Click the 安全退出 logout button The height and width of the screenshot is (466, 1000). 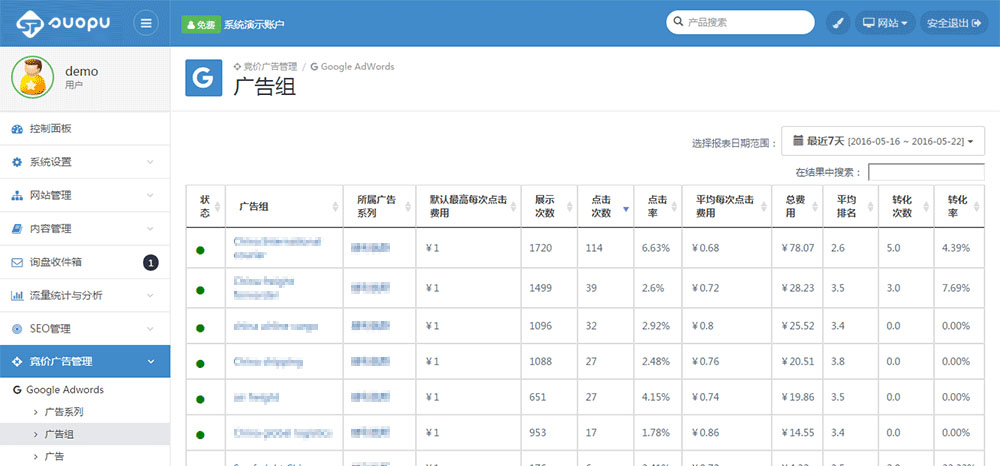pos(954,23)
